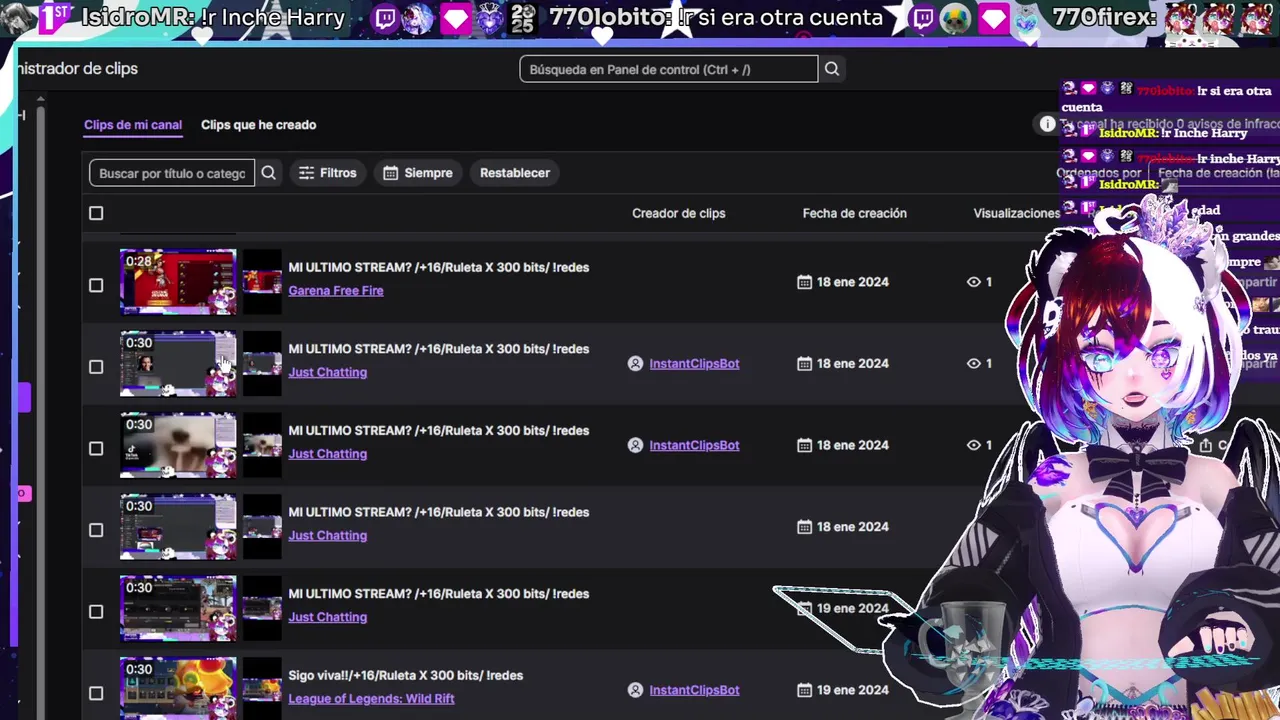Focus the Buscar por título o categoría field
The width and height of the screenshot is (1280, 720).
click(172, 173)
